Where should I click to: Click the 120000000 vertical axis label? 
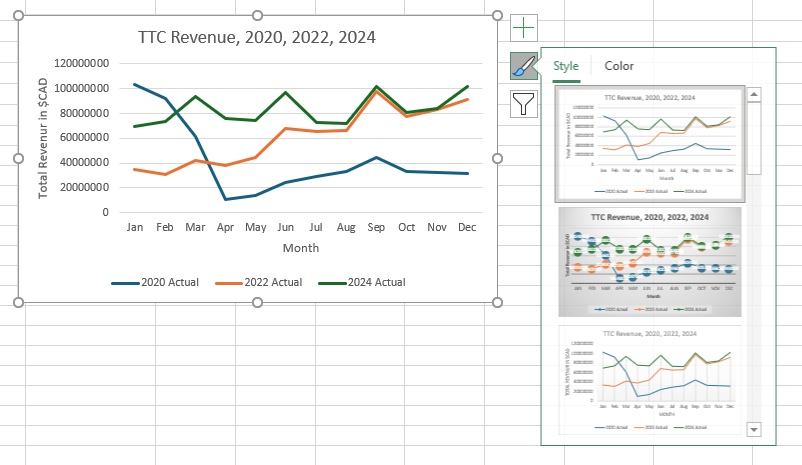[x=81, y=63]
